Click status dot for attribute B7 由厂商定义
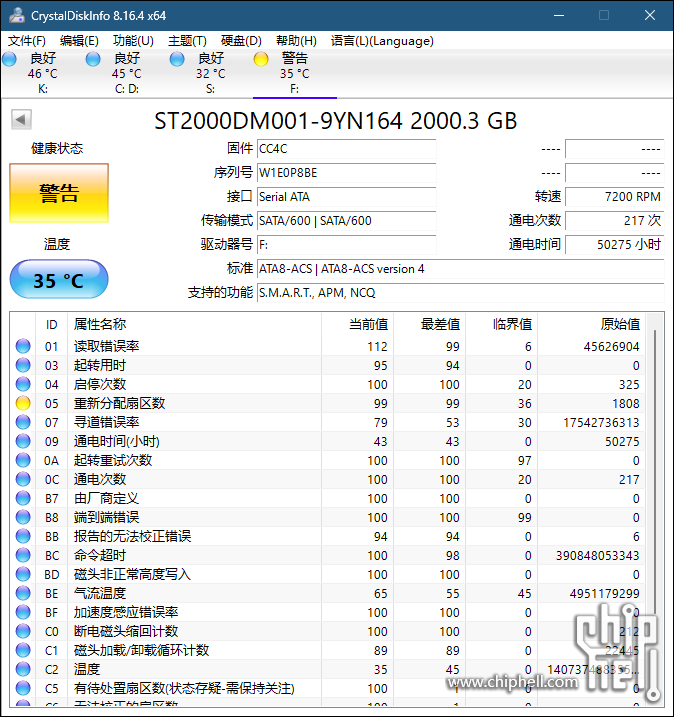674x717 pixels. (23, 498)
